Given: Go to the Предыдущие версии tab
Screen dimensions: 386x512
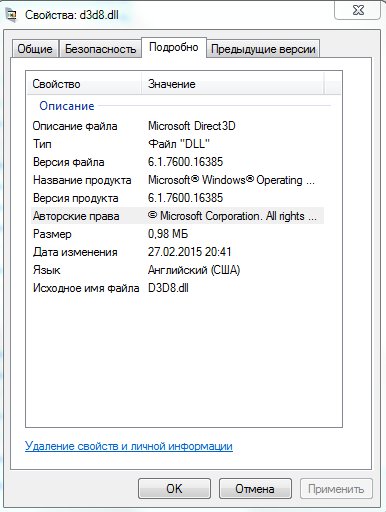Looking at the screenshot, I should coord(263,49).
